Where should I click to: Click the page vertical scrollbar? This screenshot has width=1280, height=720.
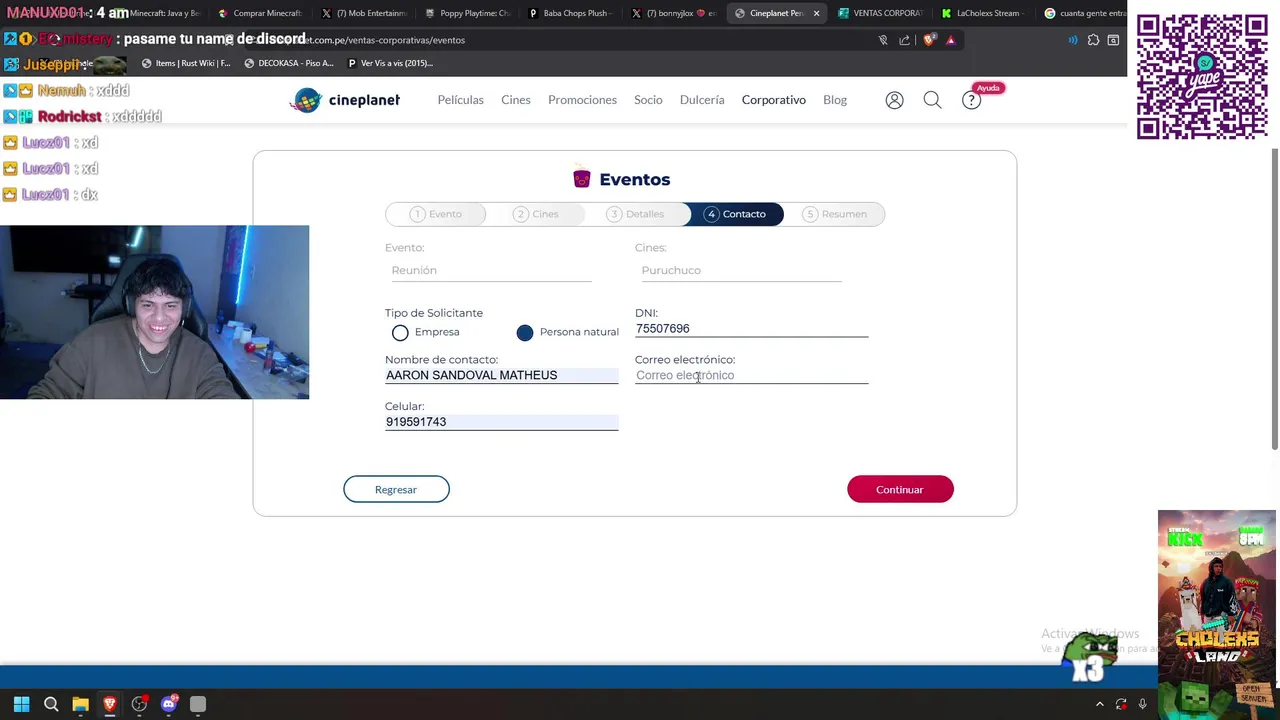click(1274, 300)
